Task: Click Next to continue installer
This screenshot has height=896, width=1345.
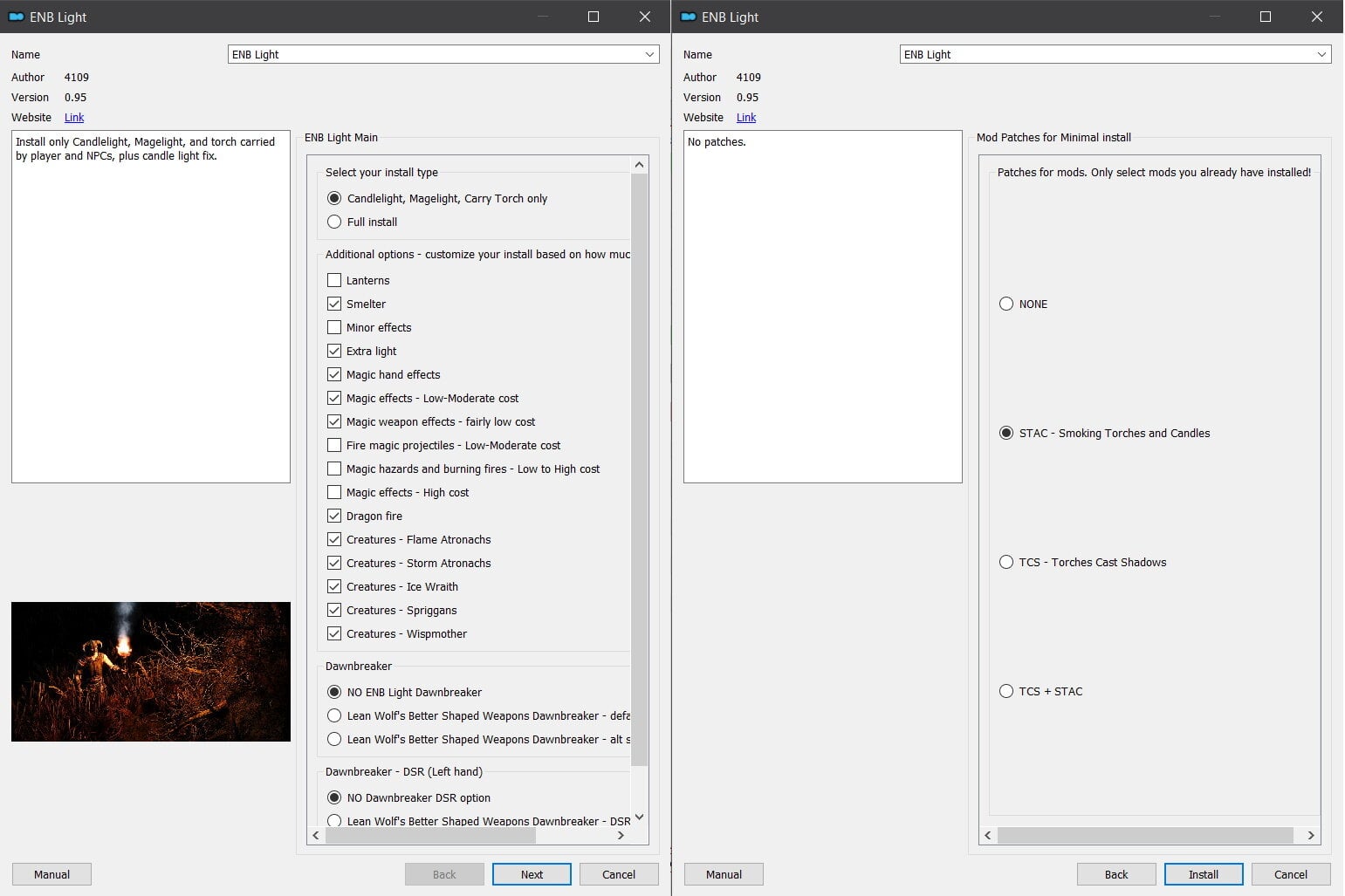Action: (532, 874)
